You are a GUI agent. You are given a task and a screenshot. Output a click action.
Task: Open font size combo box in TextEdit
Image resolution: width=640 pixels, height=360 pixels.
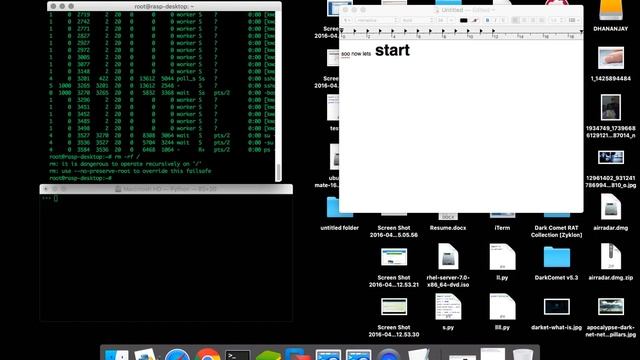[445, 20]
